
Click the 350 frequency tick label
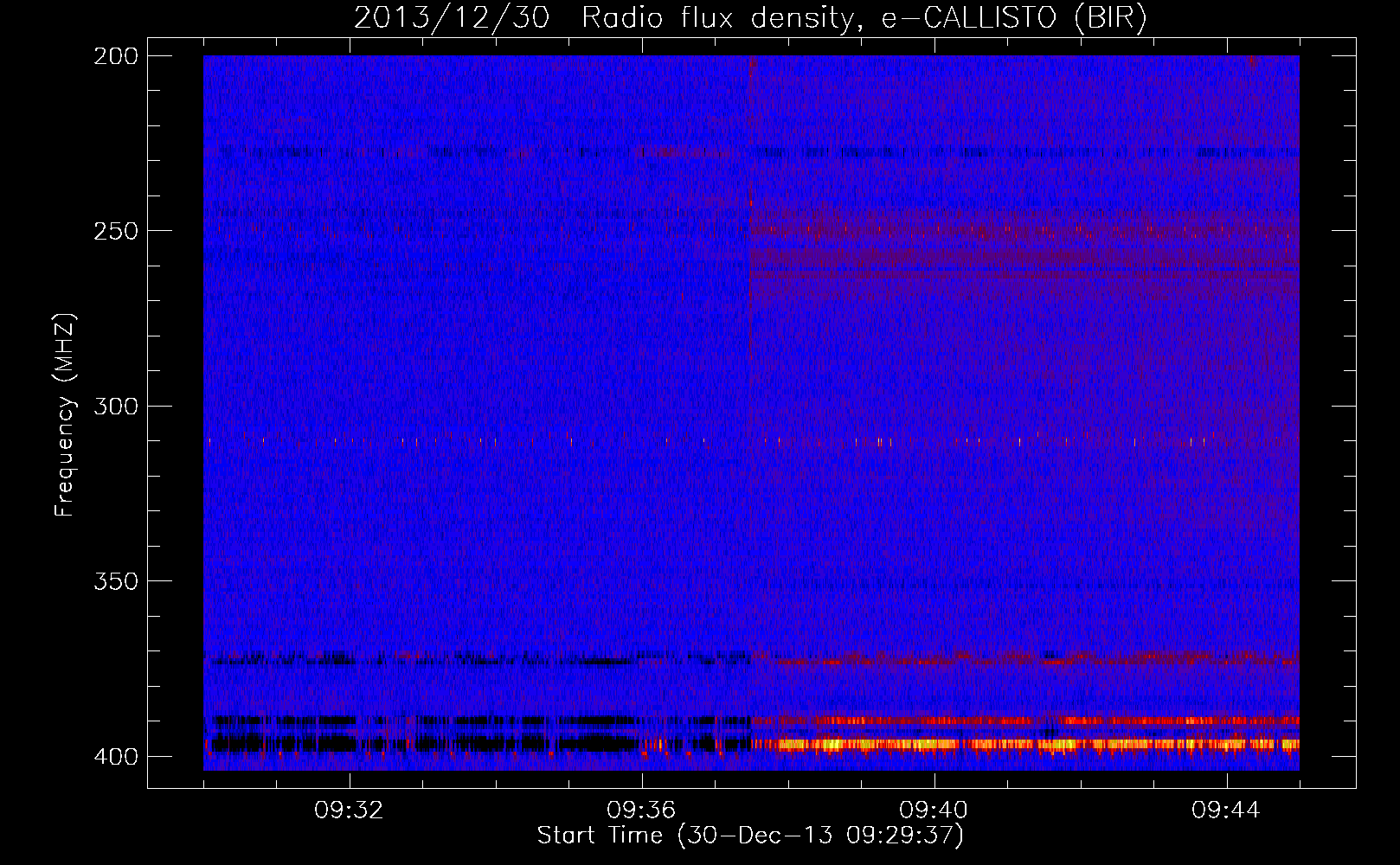[115, 580]
